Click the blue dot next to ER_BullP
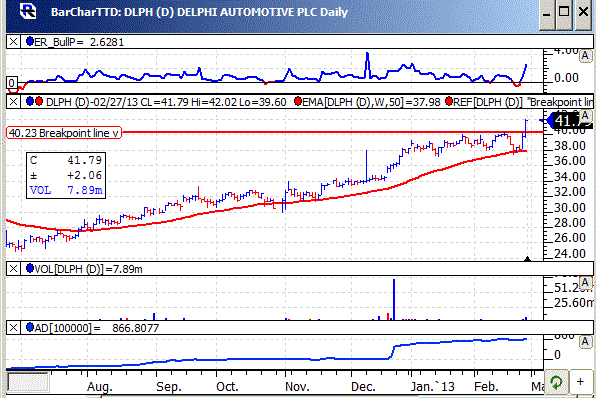 click(x=30, y=41)
